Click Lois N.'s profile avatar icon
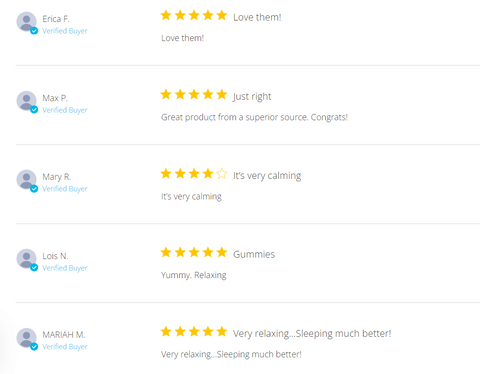Image resolution: width=480 pixels, height=374 pixels. coord(27,259)
